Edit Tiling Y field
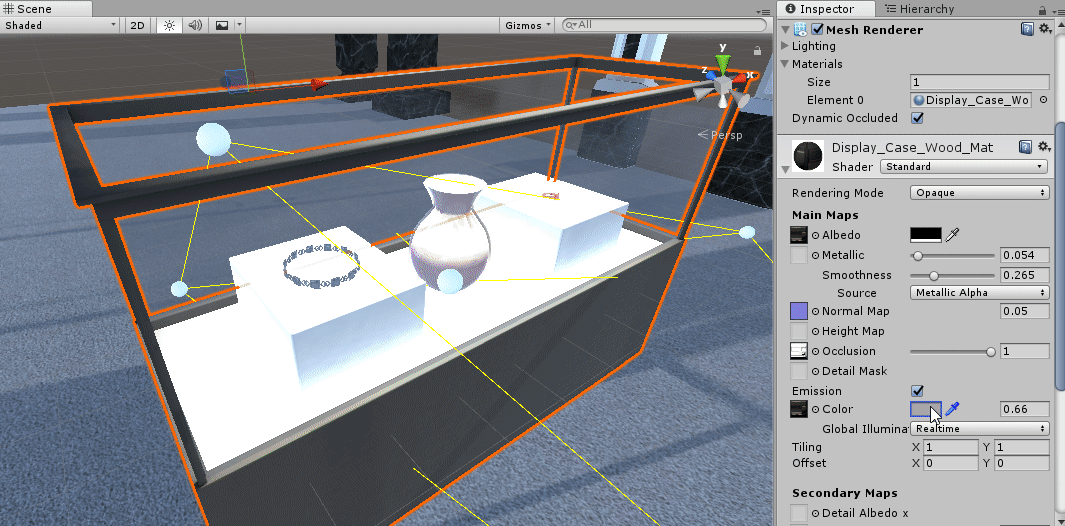The image size is (1065, 526). [1022, 448]
